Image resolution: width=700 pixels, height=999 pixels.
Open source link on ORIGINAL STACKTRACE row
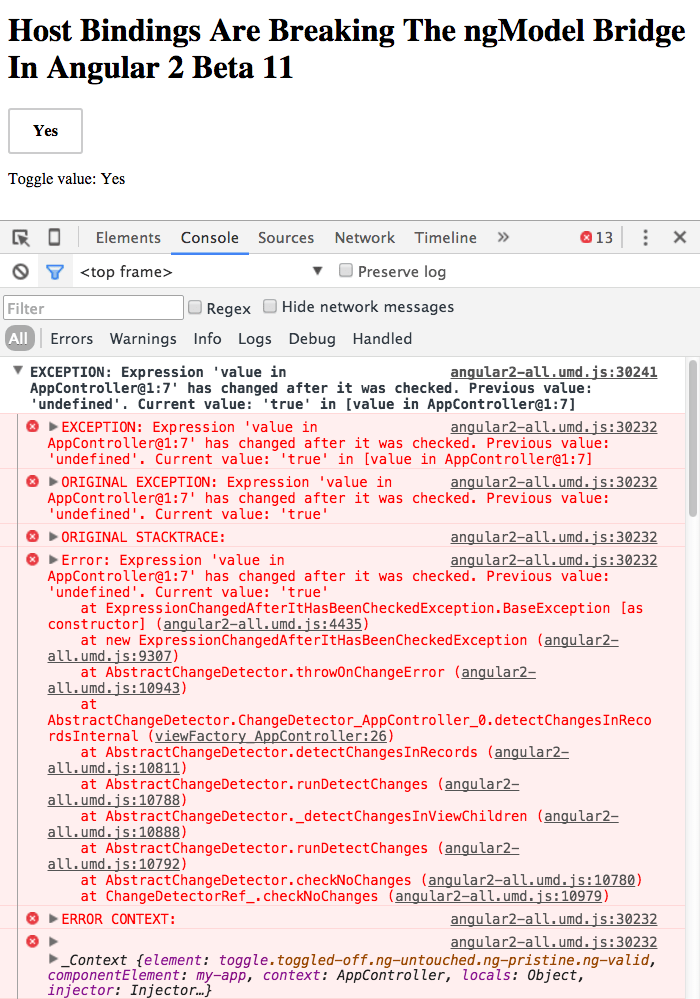coord(554,537)
